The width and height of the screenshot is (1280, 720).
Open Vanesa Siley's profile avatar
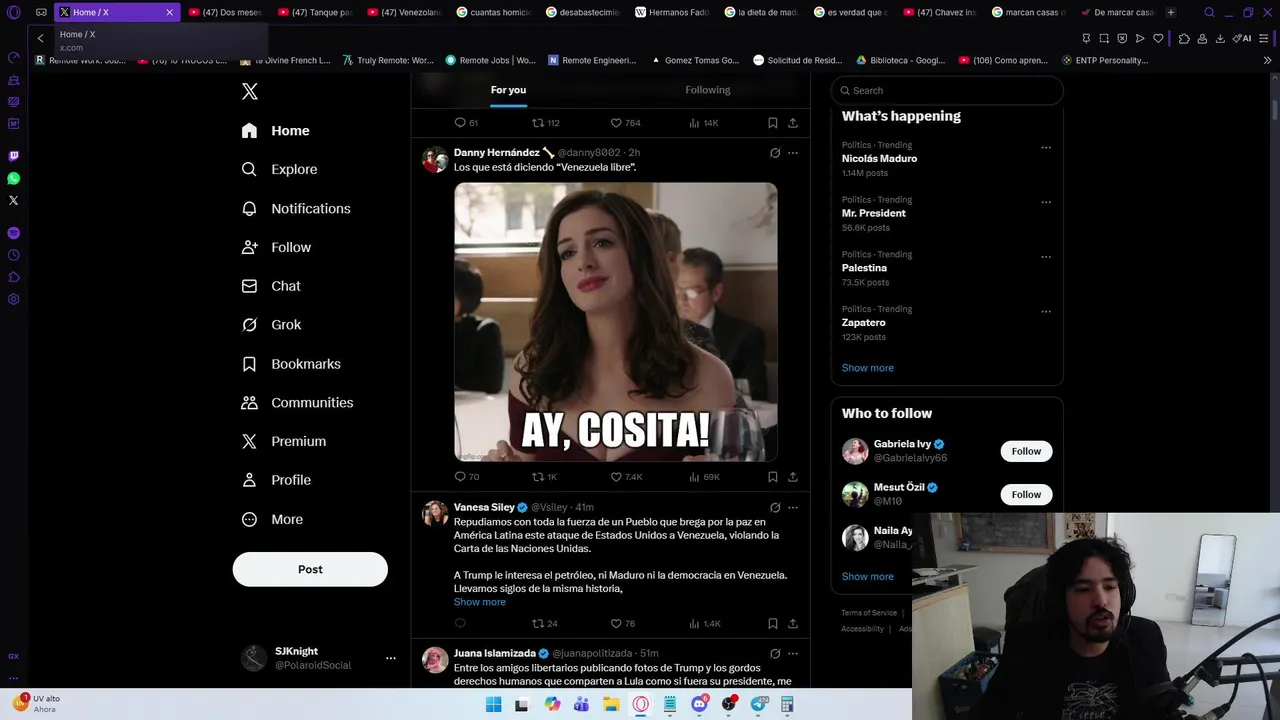pyautogui.click(x=435, y=514)
